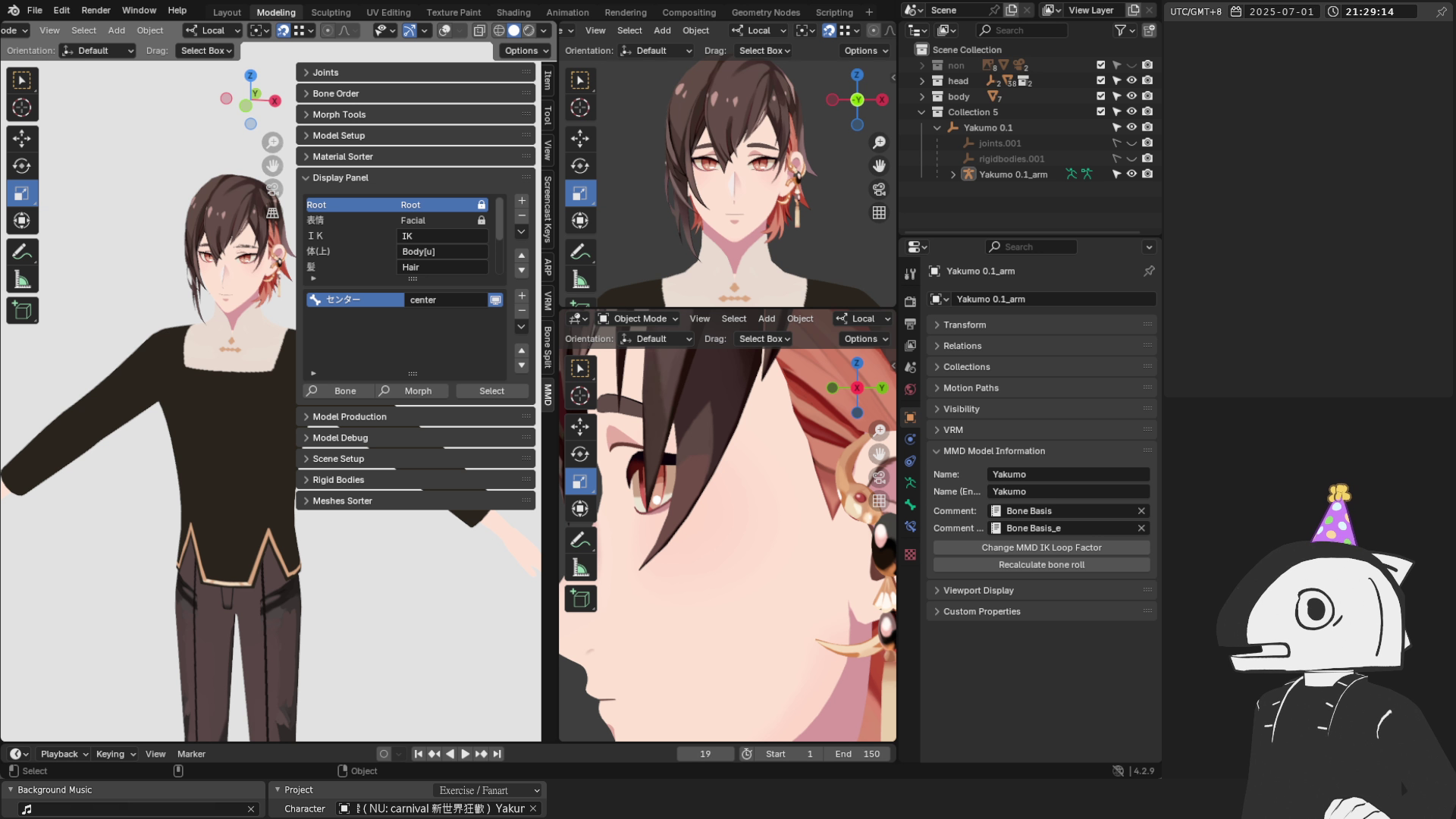
Task: Select the Cursor tool in left viewport
Action: [x=22, y=108]
